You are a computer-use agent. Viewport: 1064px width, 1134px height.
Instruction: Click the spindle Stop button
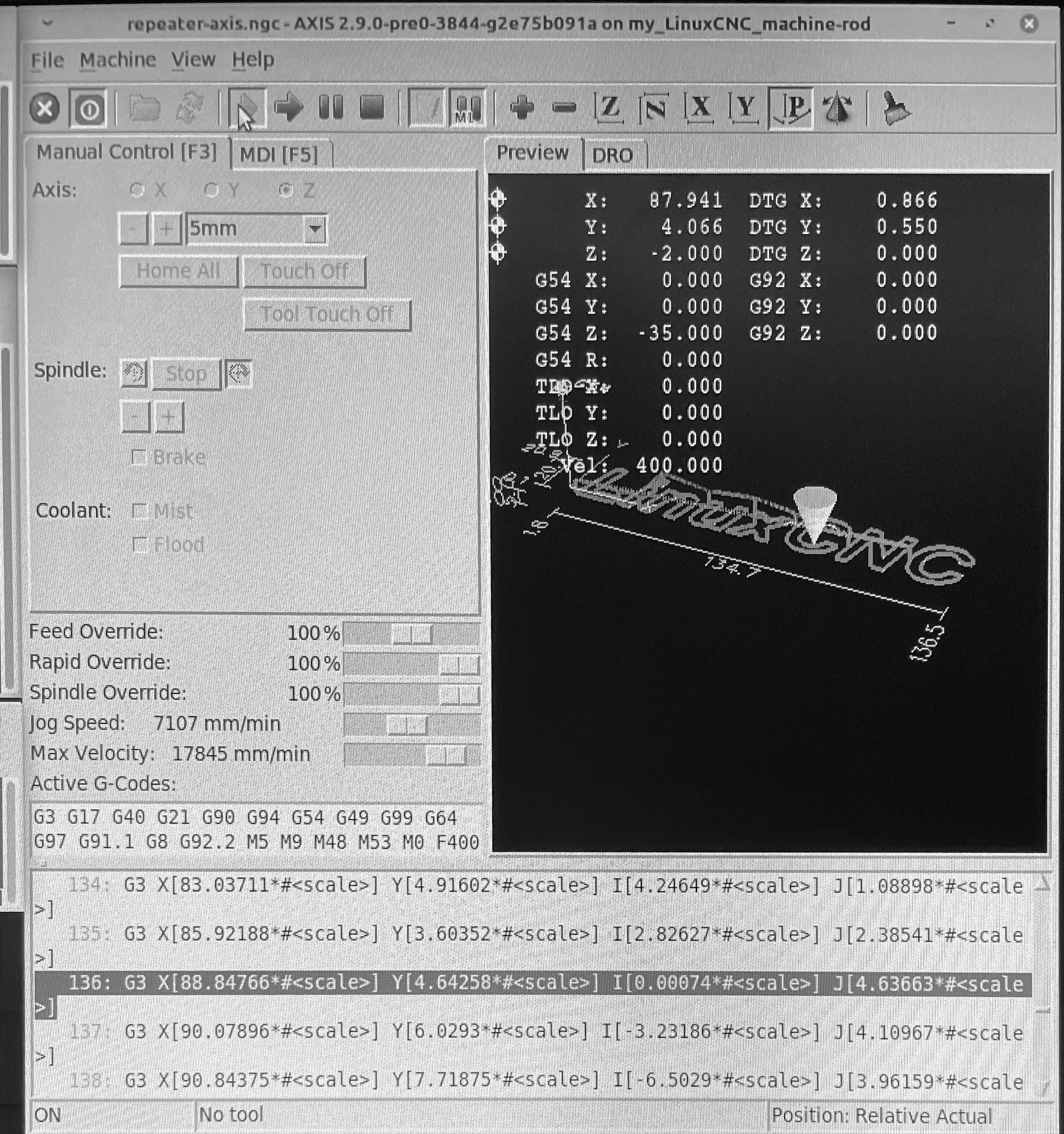click(x=186, y=374)
